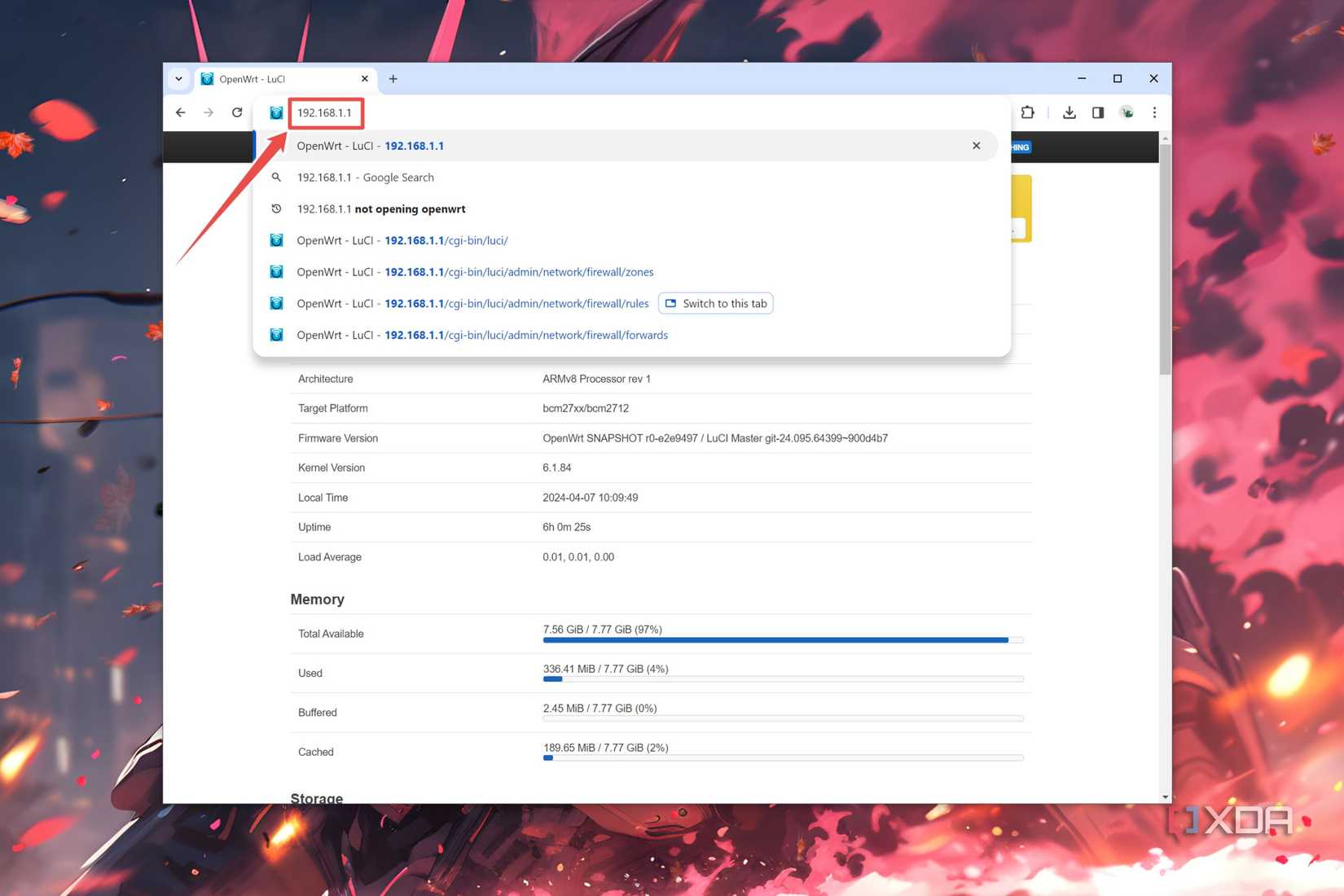1344x896 pixels.
Task: Maximize the browser window
Action: 1118,79
